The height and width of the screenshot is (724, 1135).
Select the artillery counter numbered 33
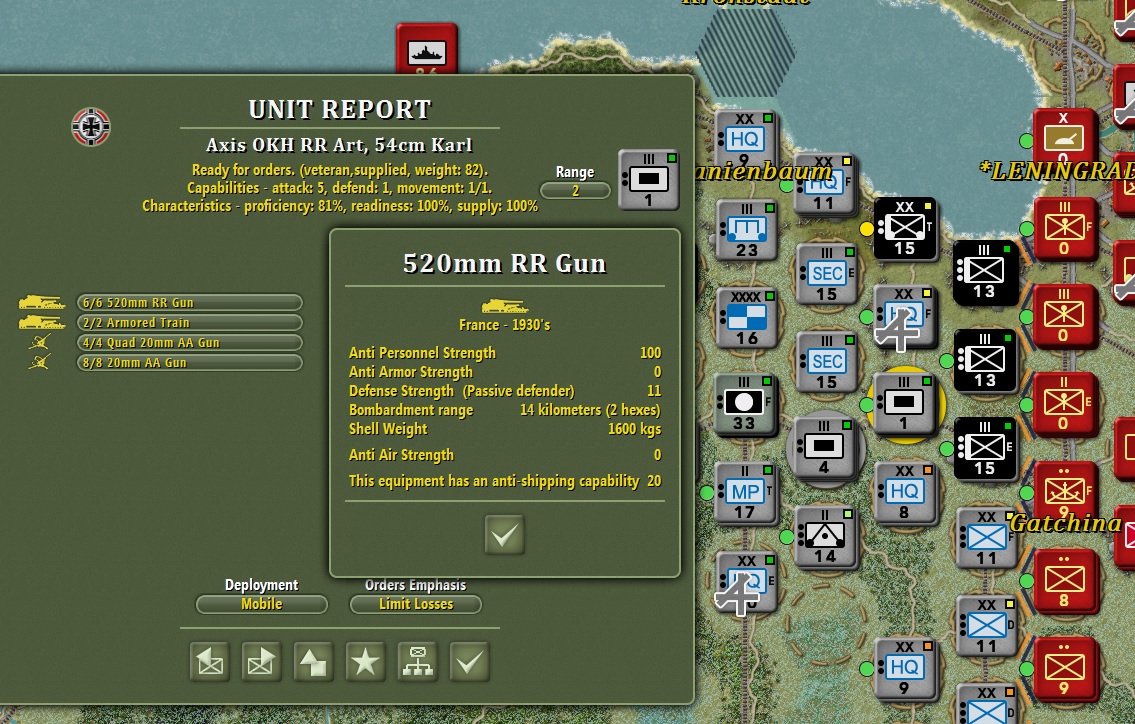(745, 404)
